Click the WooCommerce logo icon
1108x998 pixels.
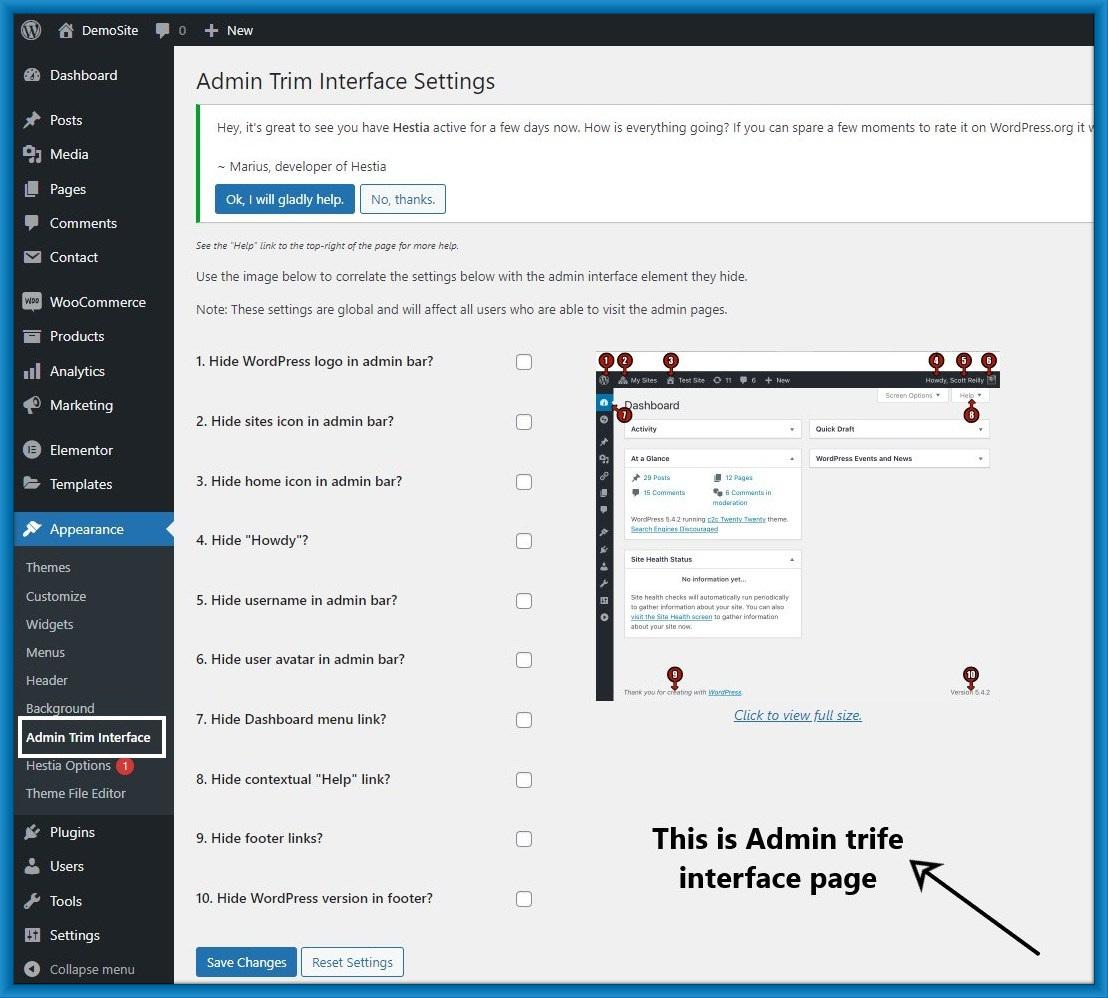(x=32, y=302)
